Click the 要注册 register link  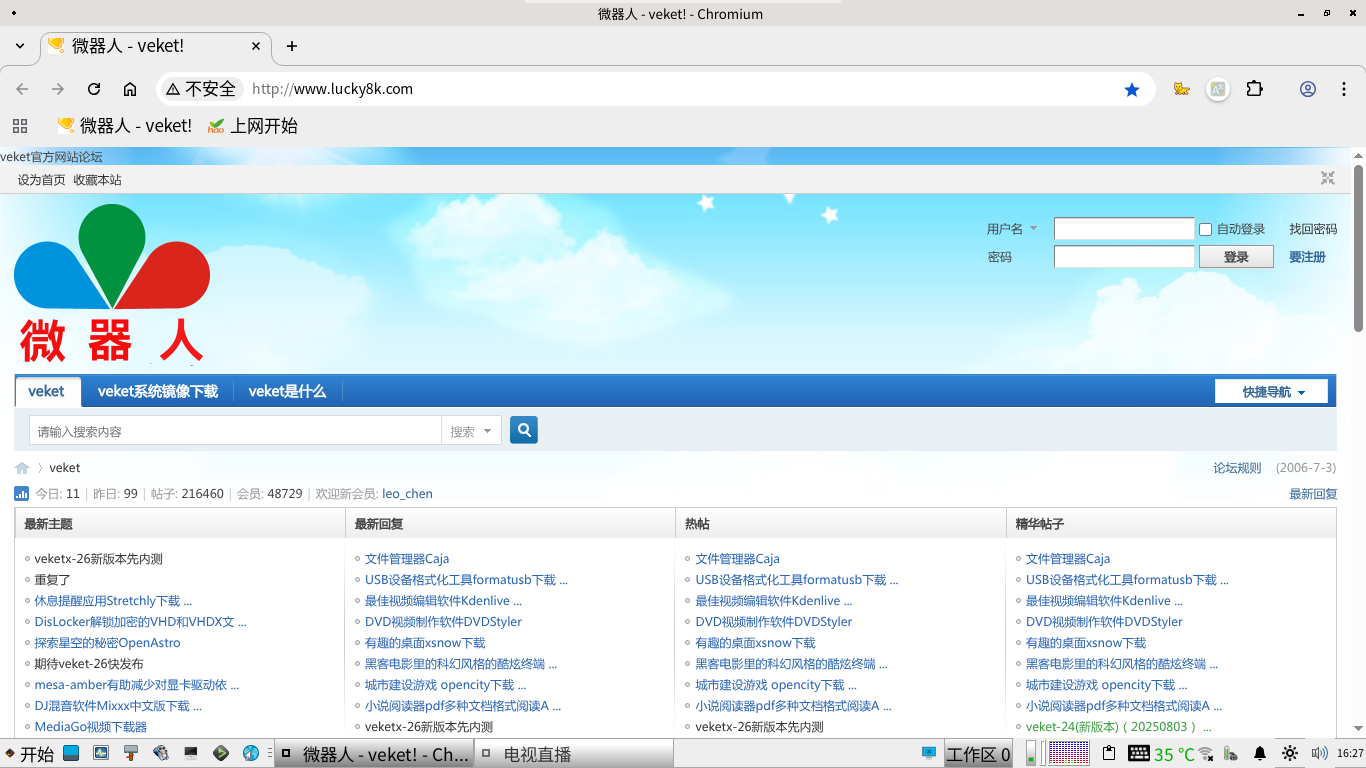(x=1307, y=257)
